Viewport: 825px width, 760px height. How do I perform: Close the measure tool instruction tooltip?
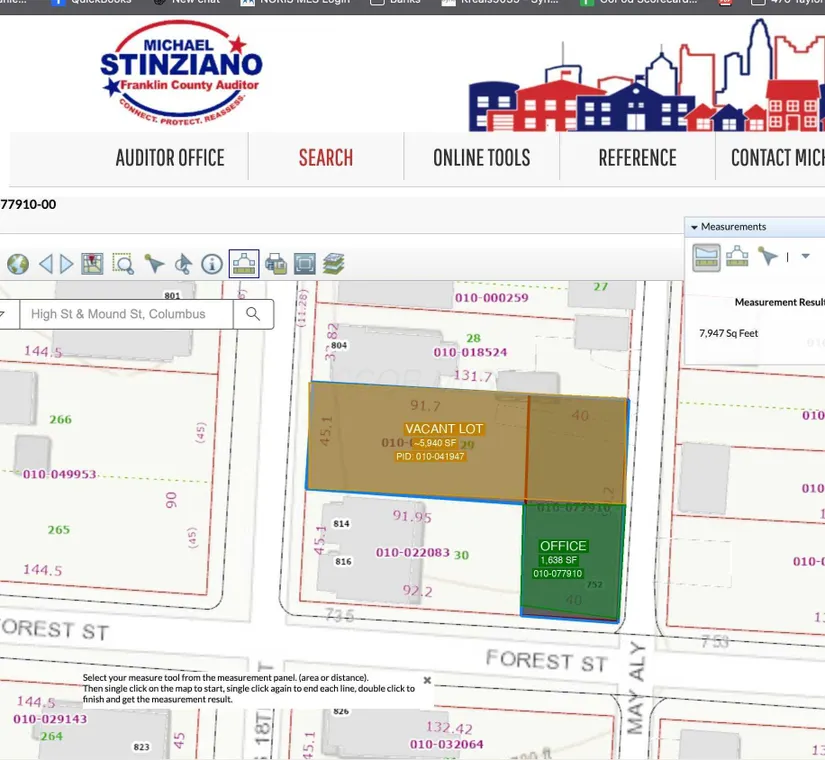pos(427,680)
